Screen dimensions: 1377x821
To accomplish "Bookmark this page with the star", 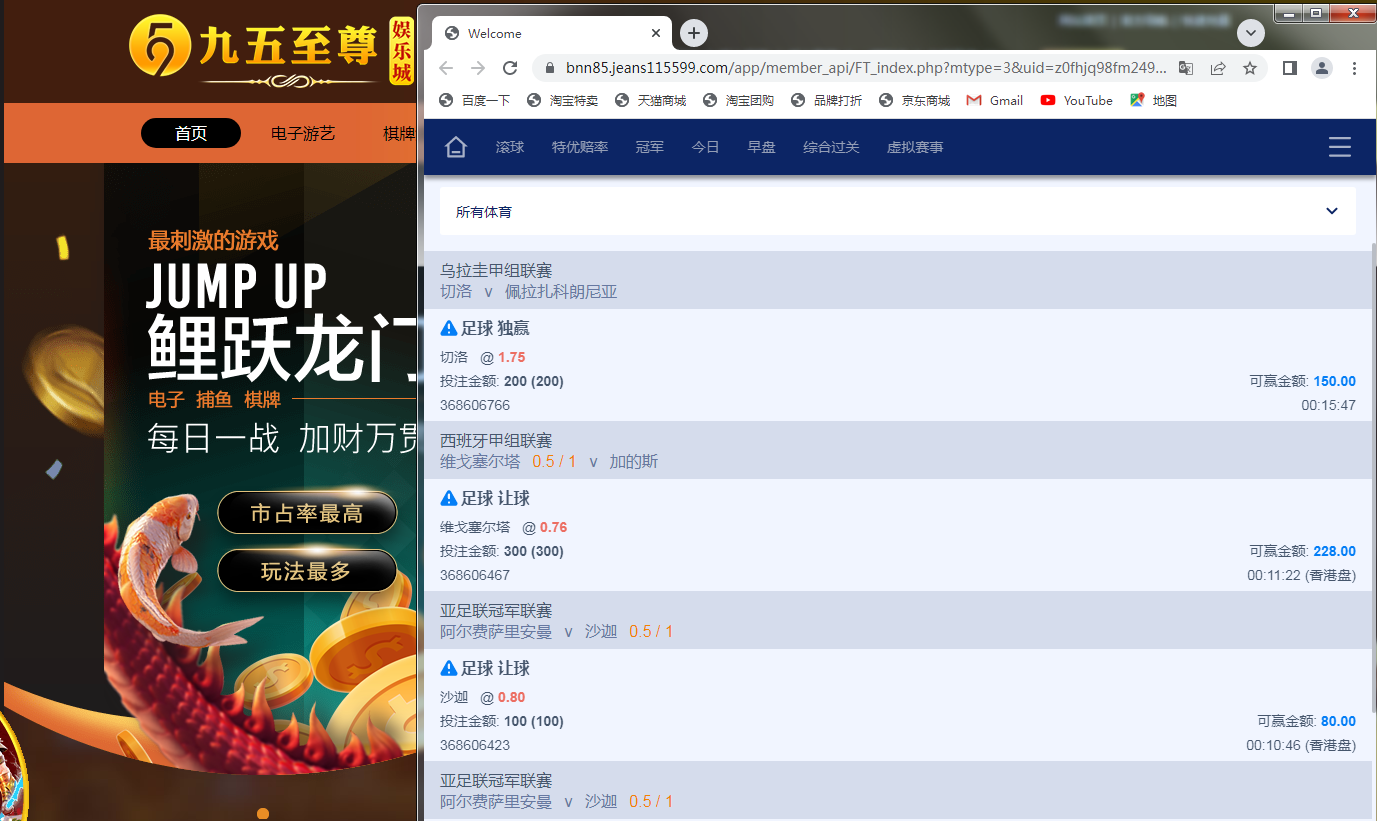I will [x=1250, y=68].
